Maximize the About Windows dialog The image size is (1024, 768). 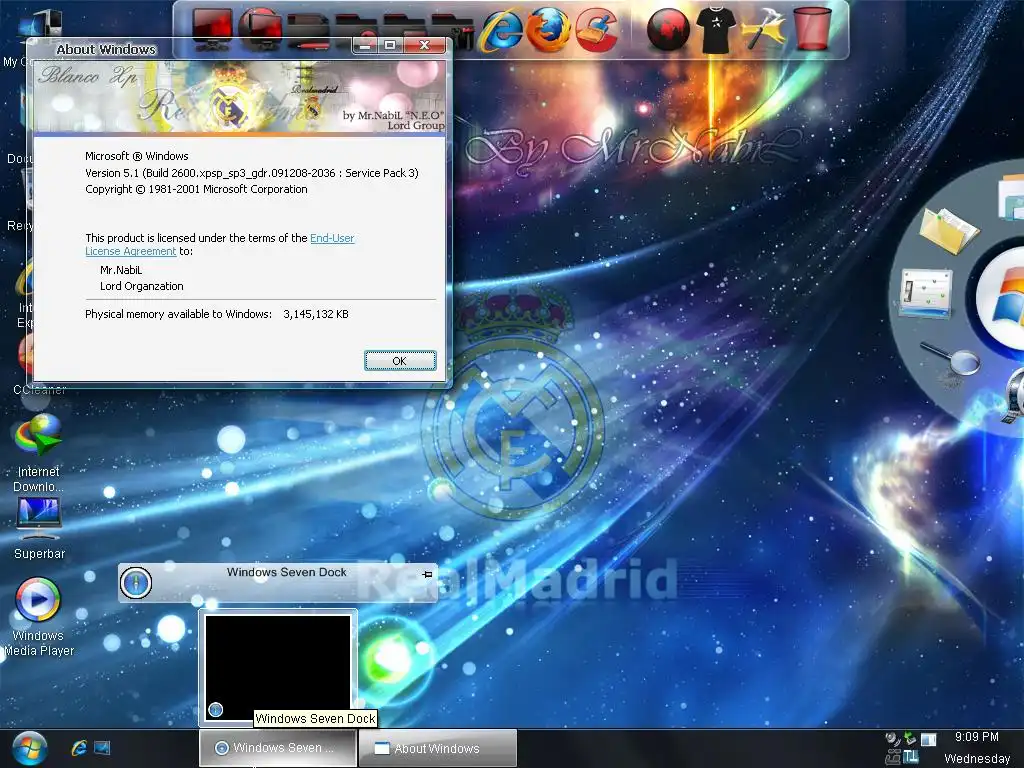pos(390,45)
